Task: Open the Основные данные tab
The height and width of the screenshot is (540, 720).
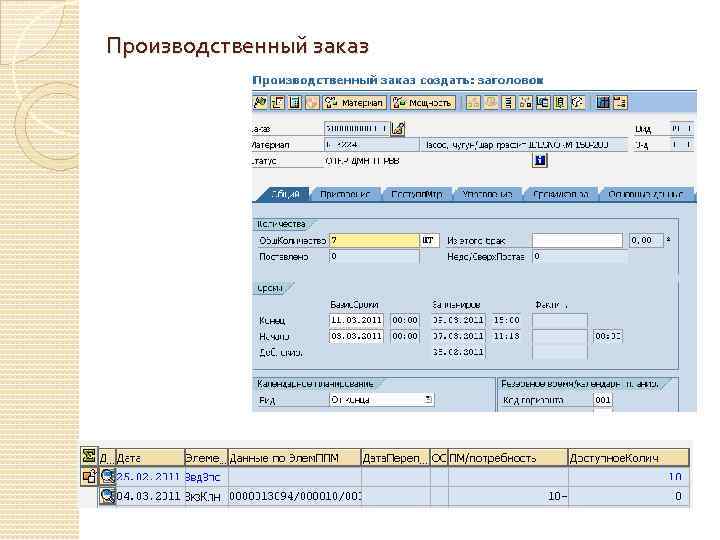Action: pyautogui.click(x=646, y=194)
